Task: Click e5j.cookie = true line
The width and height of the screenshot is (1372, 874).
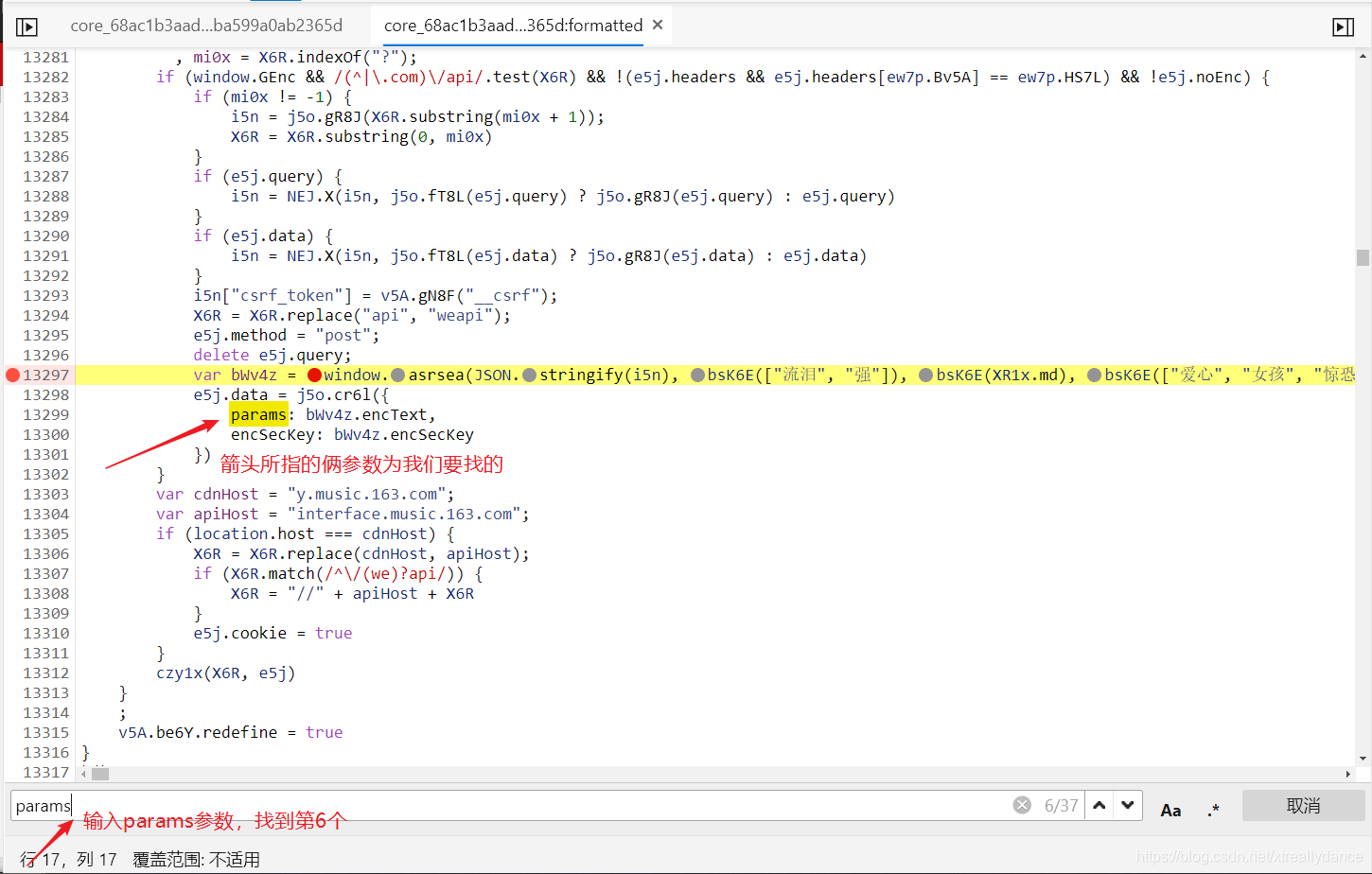Action: click(273, 634)
